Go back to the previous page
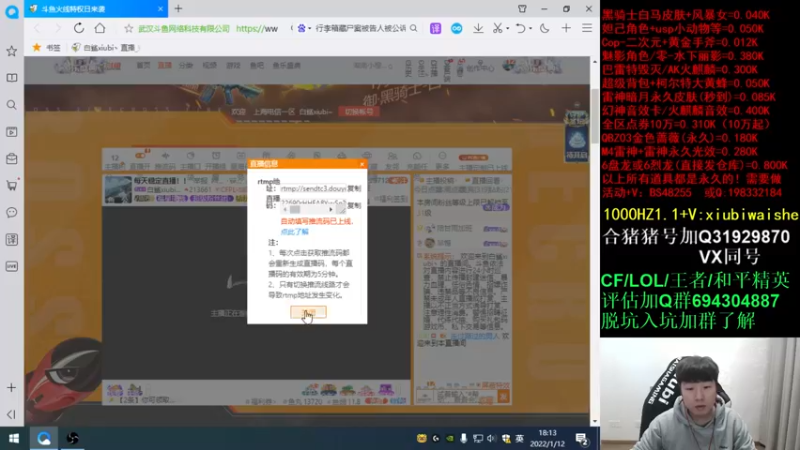The width and height of the screenshot is (800, 450). tap(37, 28)
